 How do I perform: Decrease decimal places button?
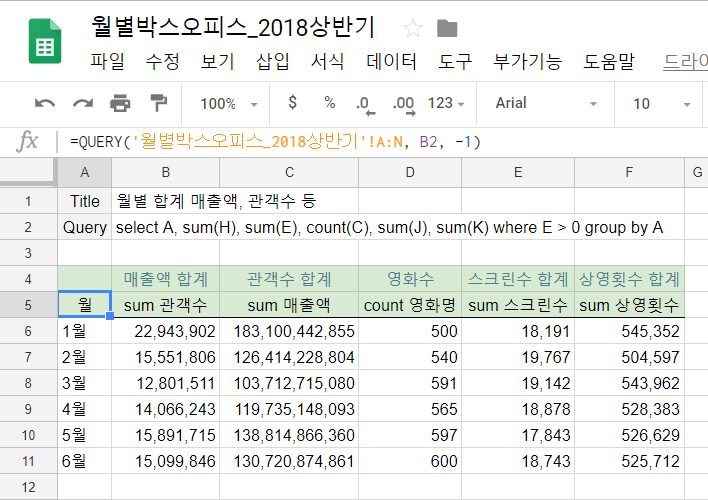point(363,103)
